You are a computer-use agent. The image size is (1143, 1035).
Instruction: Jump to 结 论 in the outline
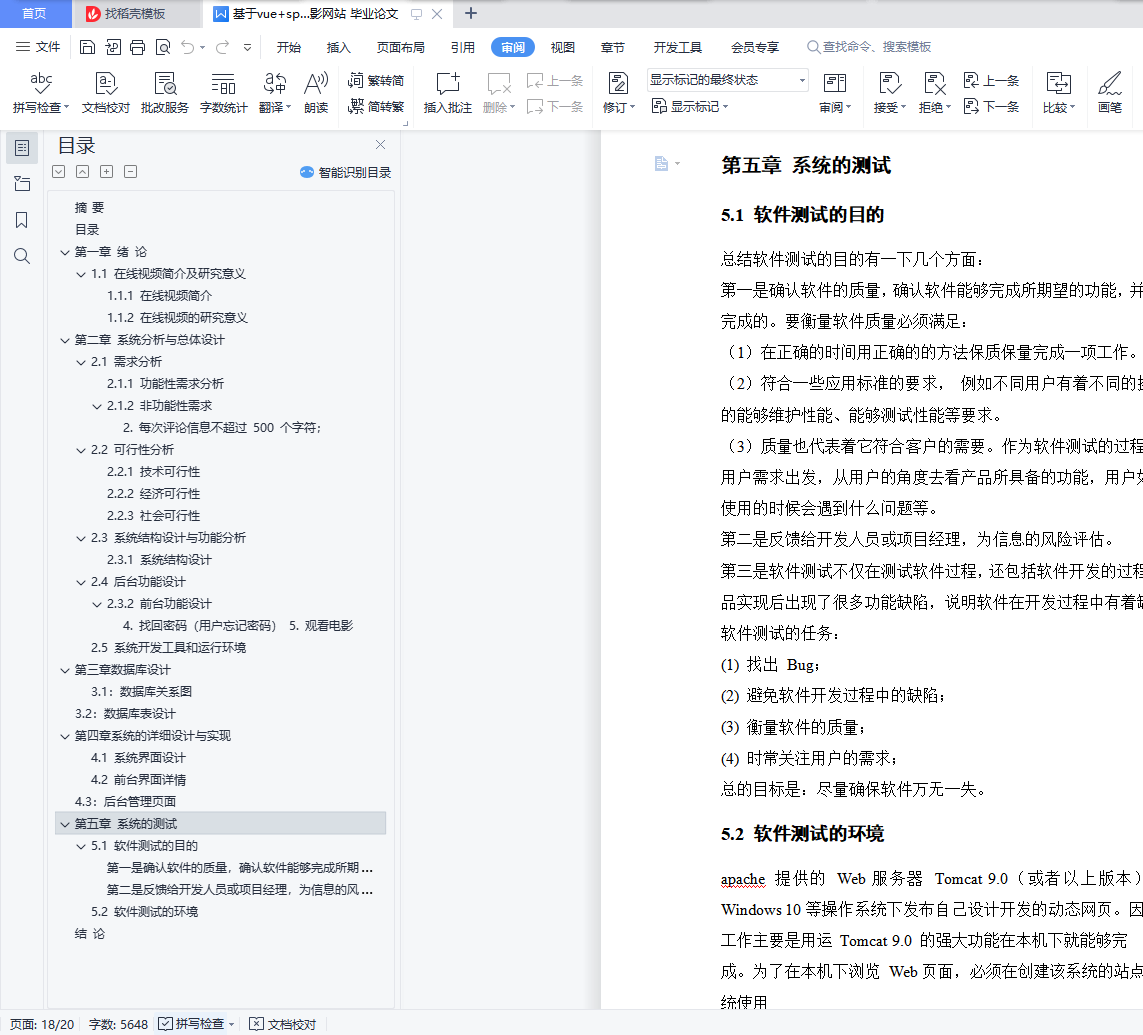[90, 934]
